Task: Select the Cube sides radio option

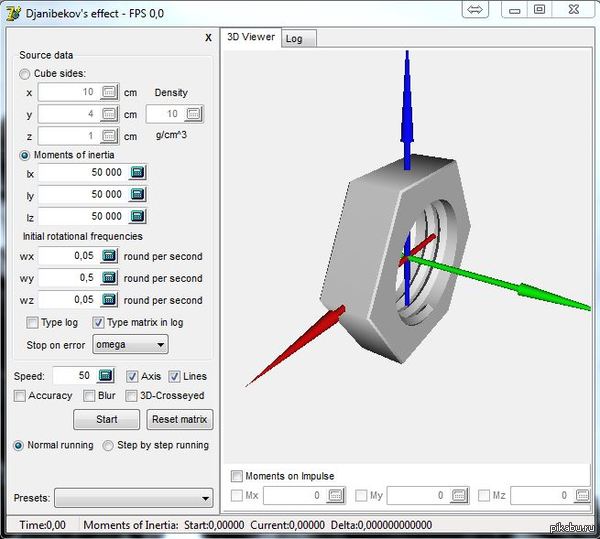Action: pos(25,74)
